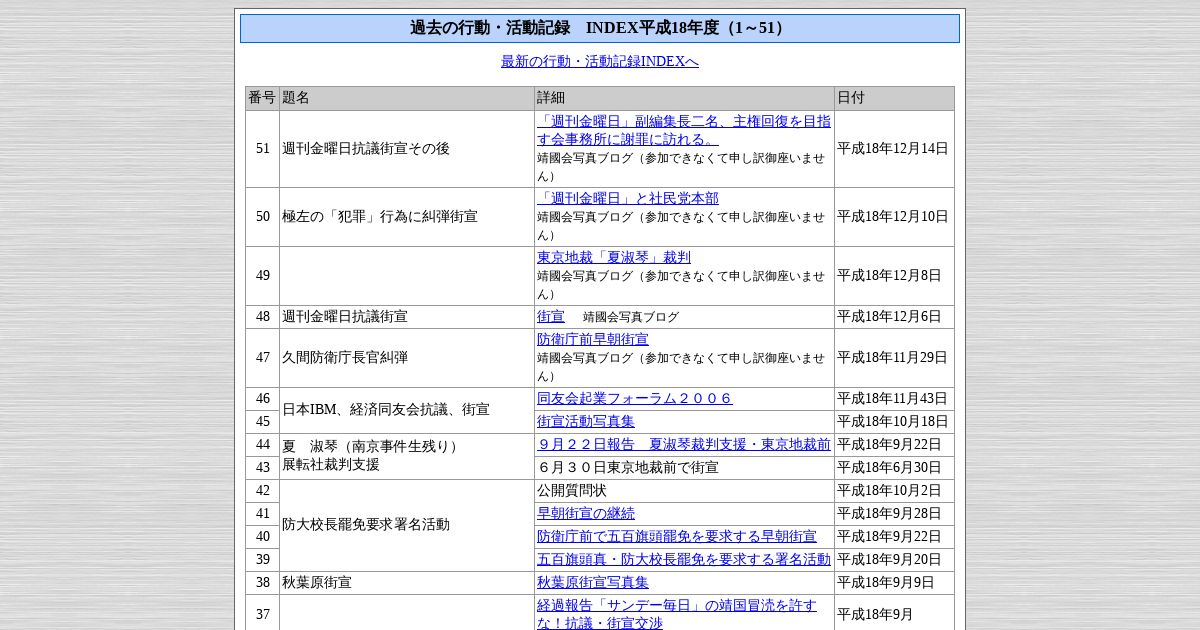Viewport: 1200px width, 630px height.
Task: Open the 街宣活動写真集 link
Action: click(586, 421)
